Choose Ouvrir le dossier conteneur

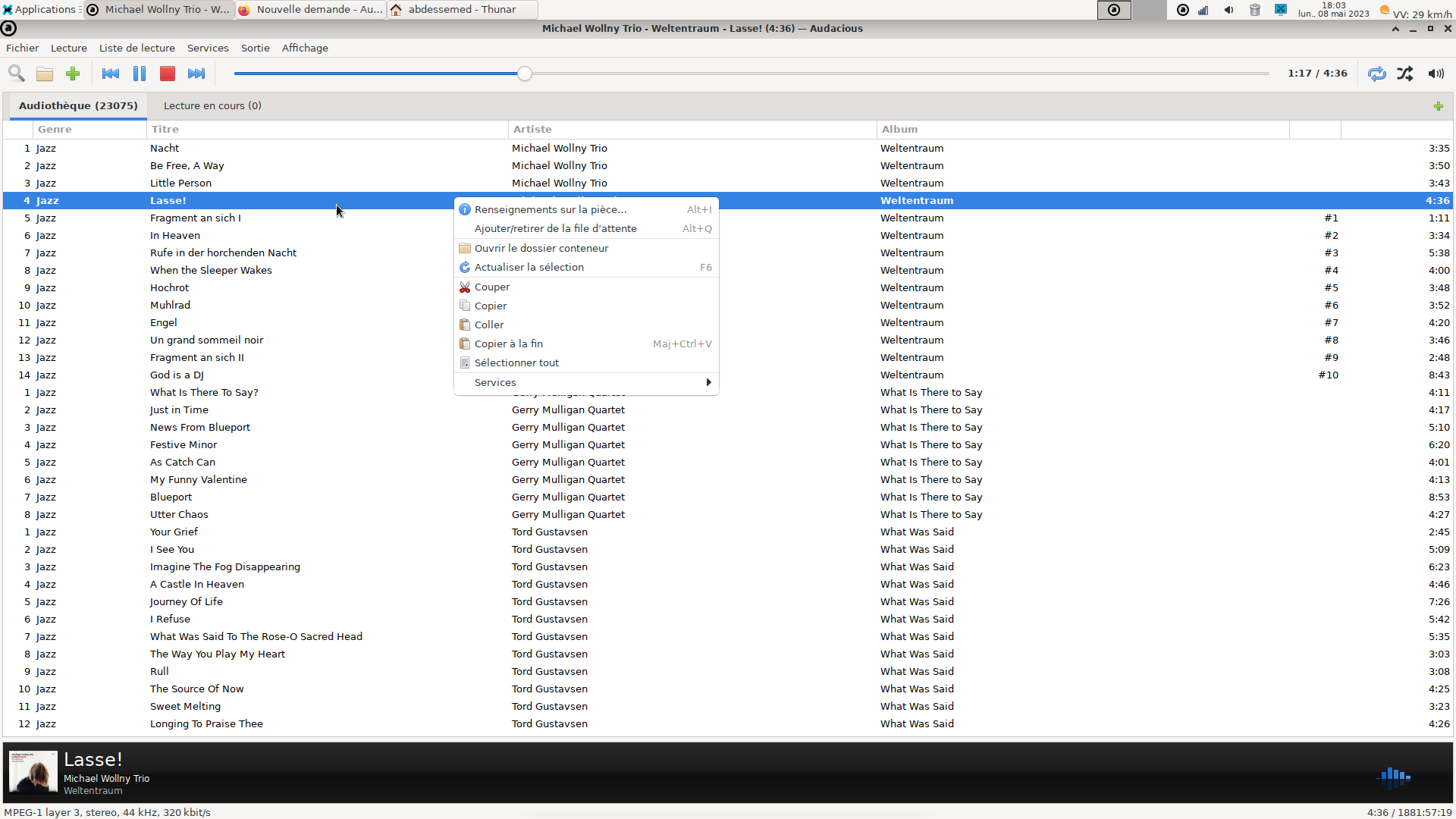(586, 248)
